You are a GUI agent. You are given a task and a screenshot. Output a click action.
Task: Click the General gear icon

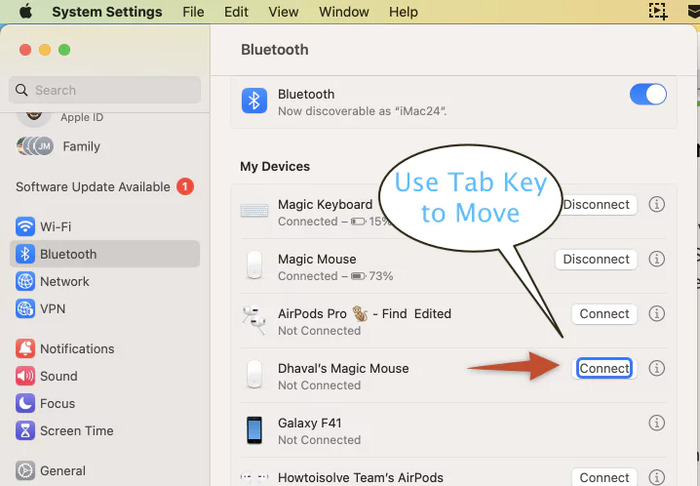coord(25,470)
